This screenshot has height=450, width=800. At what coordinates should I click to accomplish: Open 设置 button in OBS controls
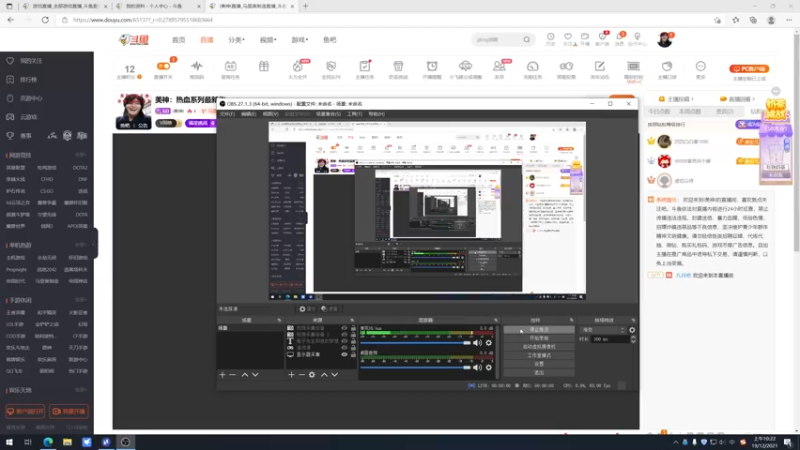point(539,364)
